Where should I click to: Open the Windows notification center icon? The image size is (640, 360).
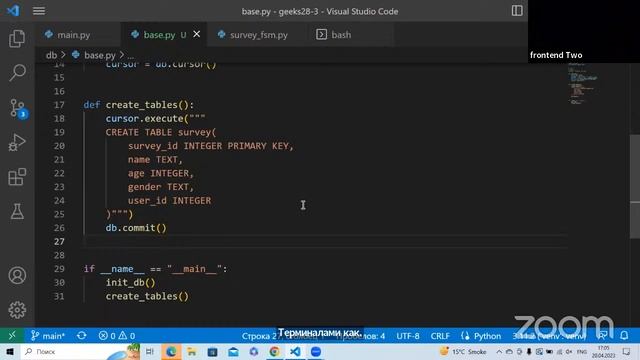(627, 351)
